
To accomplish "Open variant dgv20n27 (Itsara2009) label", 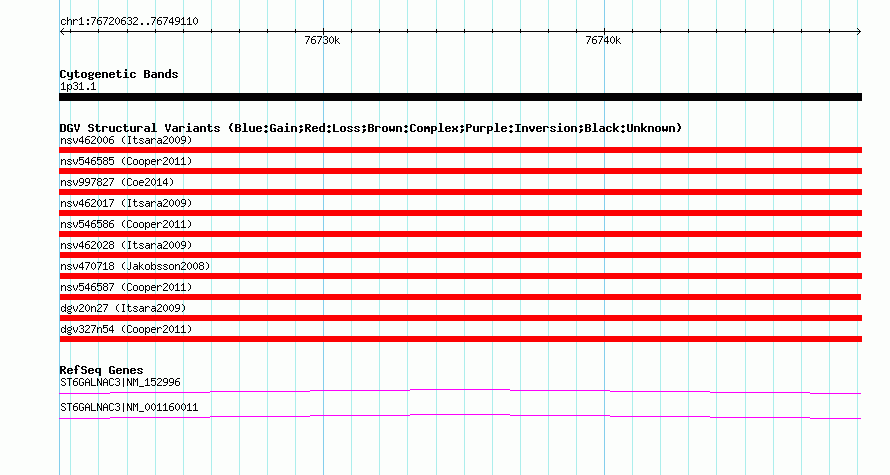I will click(123, 308).
